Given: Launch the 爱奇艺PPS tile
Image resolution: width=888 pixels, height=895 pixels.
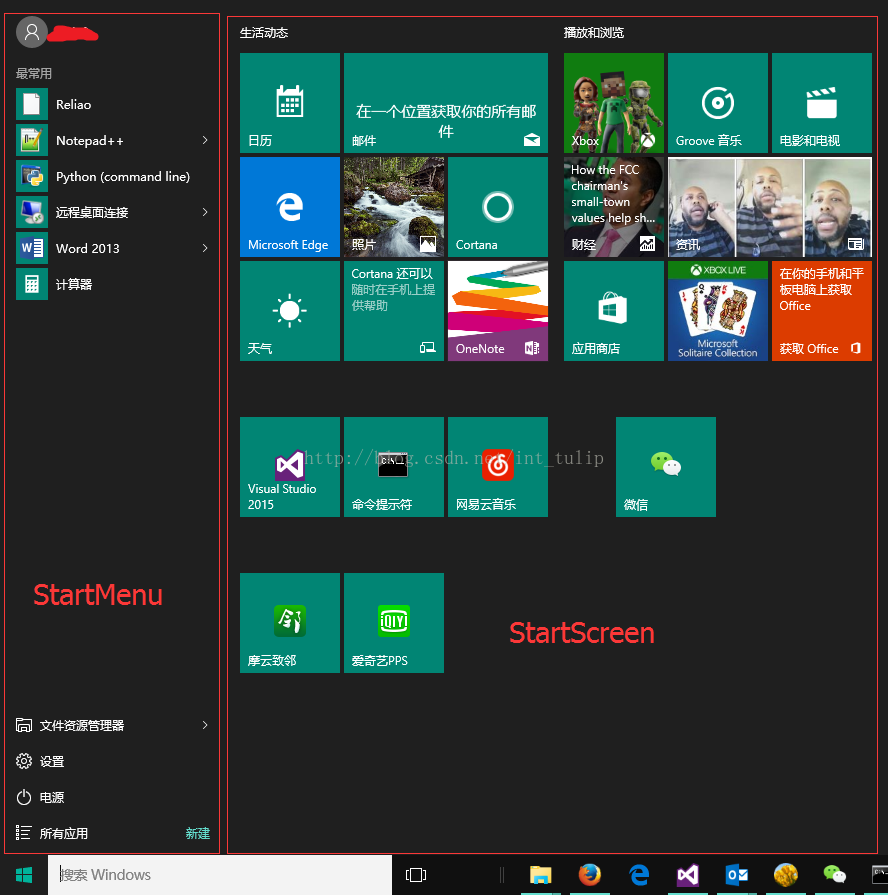Looking at the screenshot, I should [394, 623].
